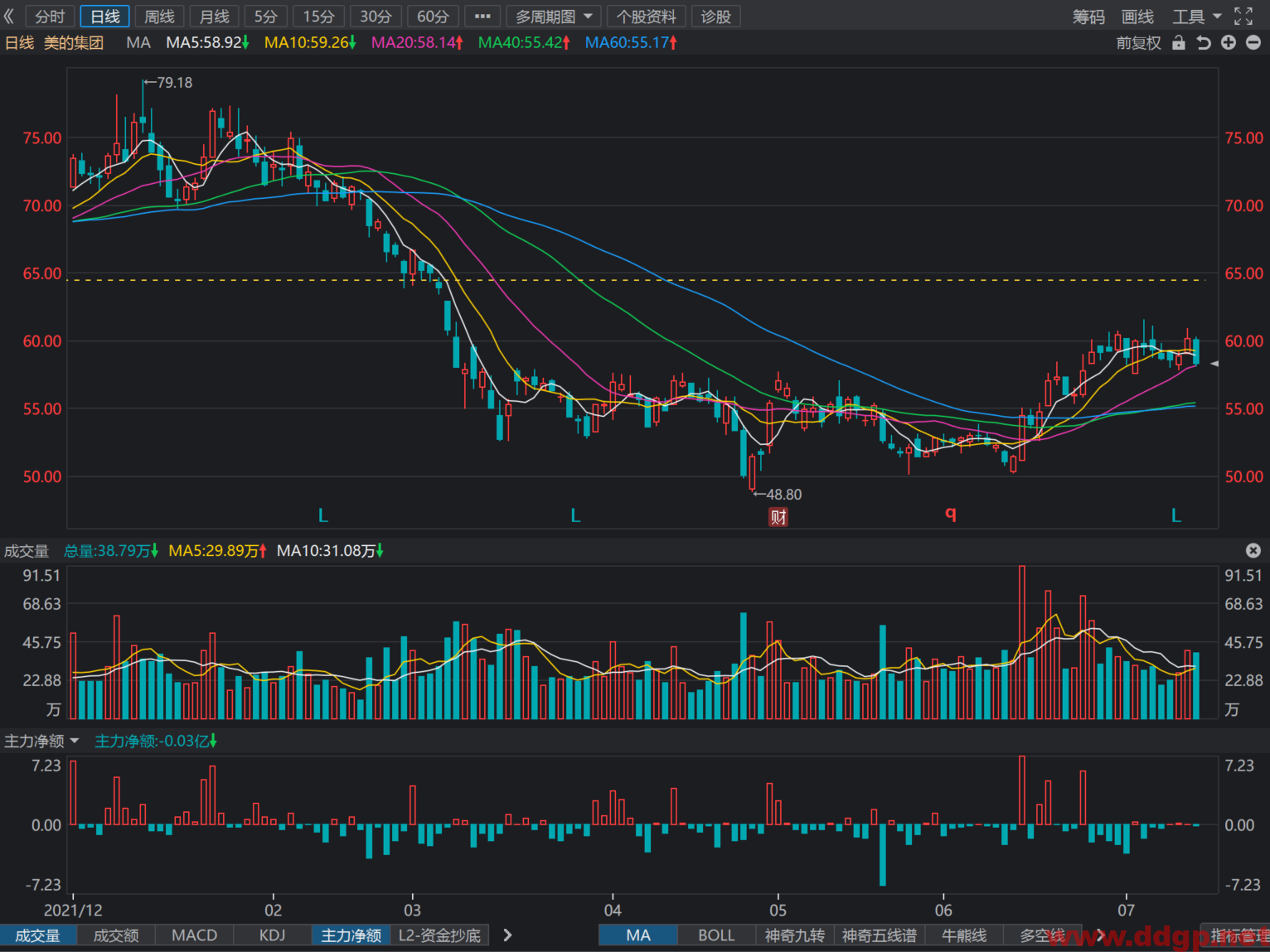This screenshot has height=952, width=1270.
Task: Expand the 工具 tools dropdown
Action: click(x=1197, y=17)
